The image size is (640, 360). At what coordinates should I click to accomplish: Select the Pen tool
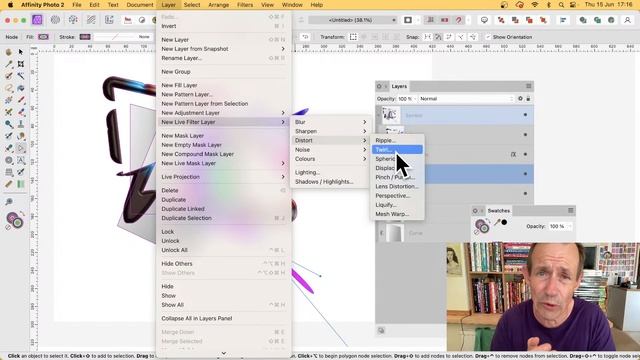coord(9,148)
